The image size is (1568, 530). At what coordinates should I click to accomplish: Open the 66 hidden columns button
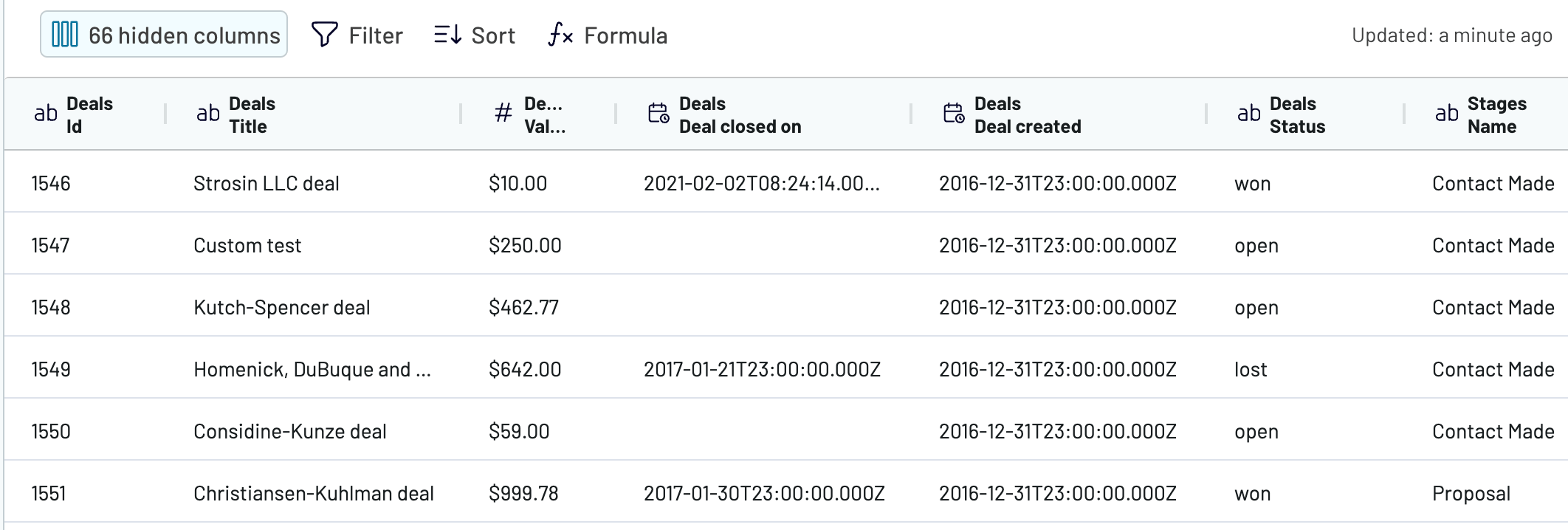tap(164, 35)
